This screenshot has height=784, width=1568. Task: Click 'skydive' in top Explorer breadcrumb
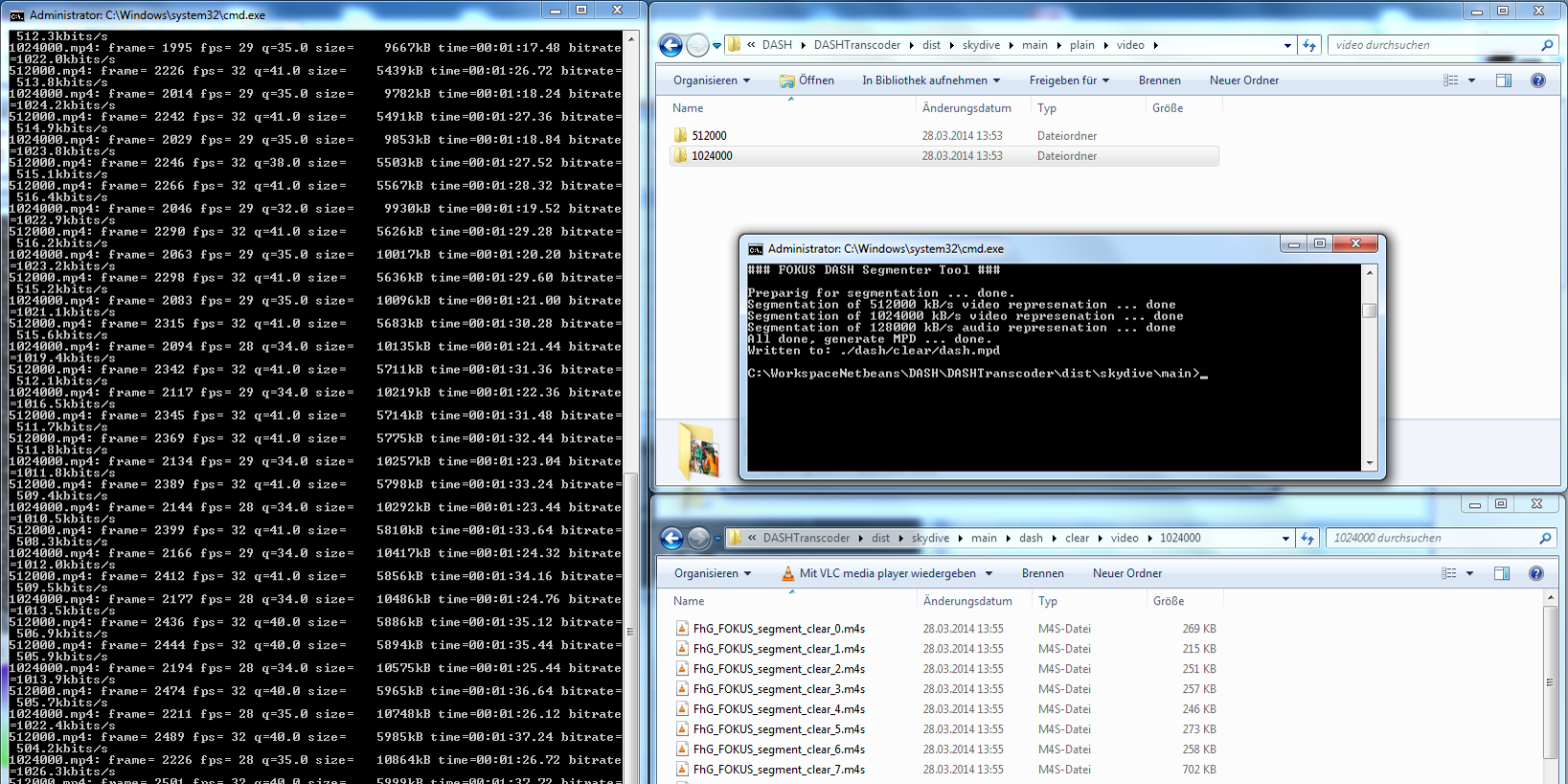coord(981,45)
